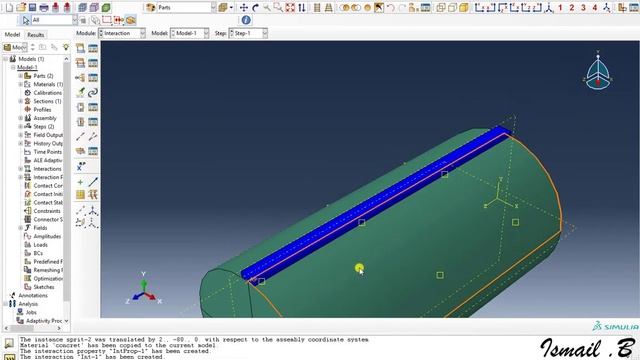This screenshot has height=360, width=640.
Task: Open a model database file
Action: [21, 7]
